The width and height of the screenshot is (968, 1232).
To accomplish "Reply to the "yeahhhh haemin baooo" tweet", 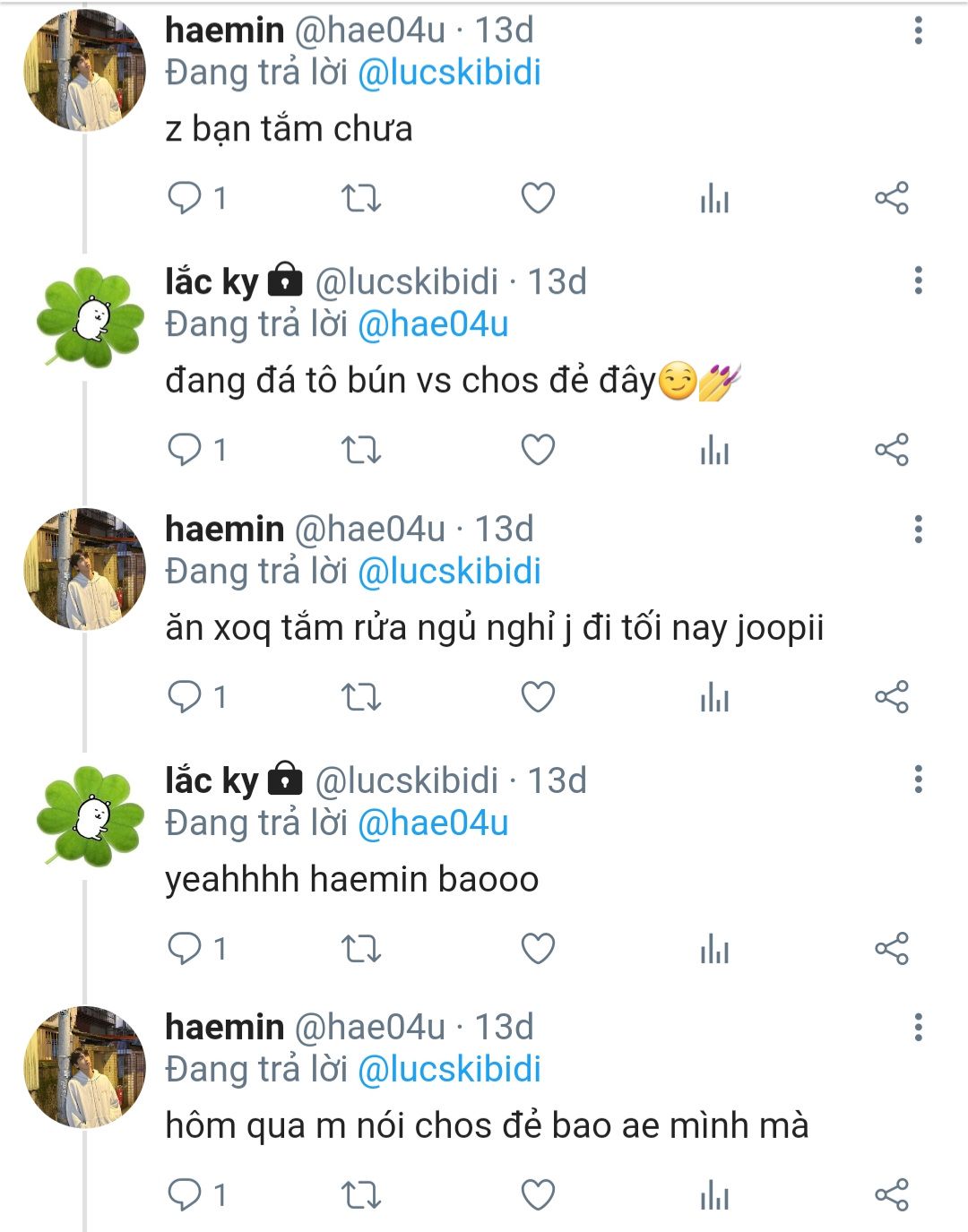I will coord(186,948).
